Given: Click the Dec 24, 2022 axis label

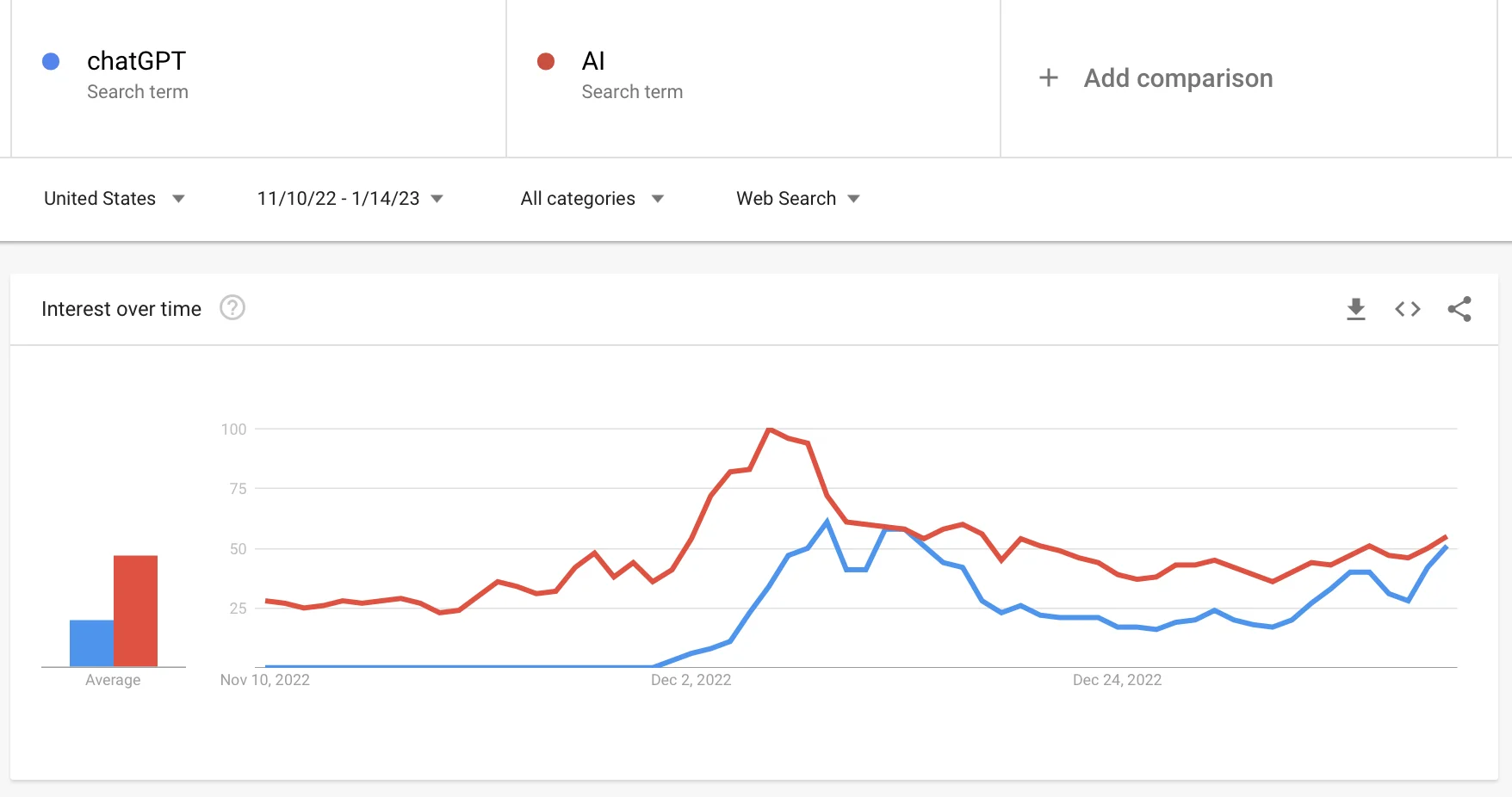Looking at the screenshot, I should point(1117,680).
